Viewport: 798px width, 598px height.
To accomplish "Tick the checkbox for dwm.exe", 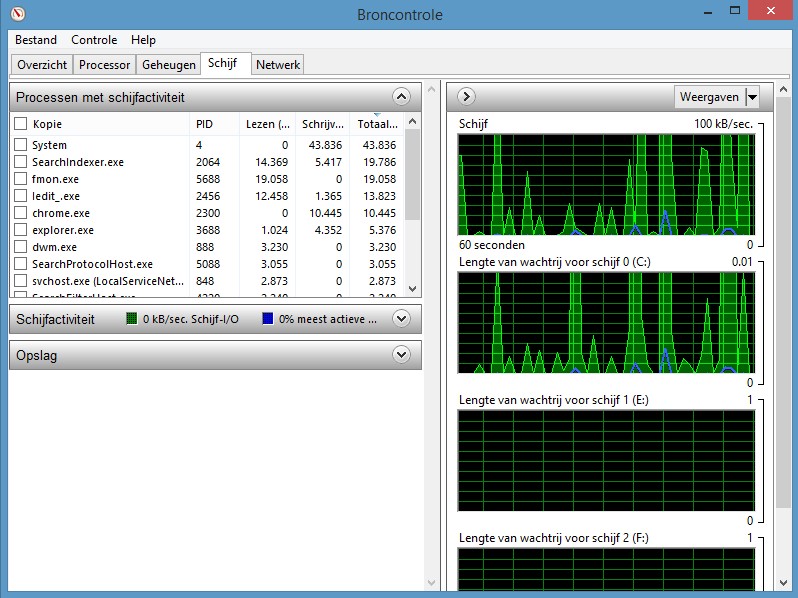I will (20, 247).
